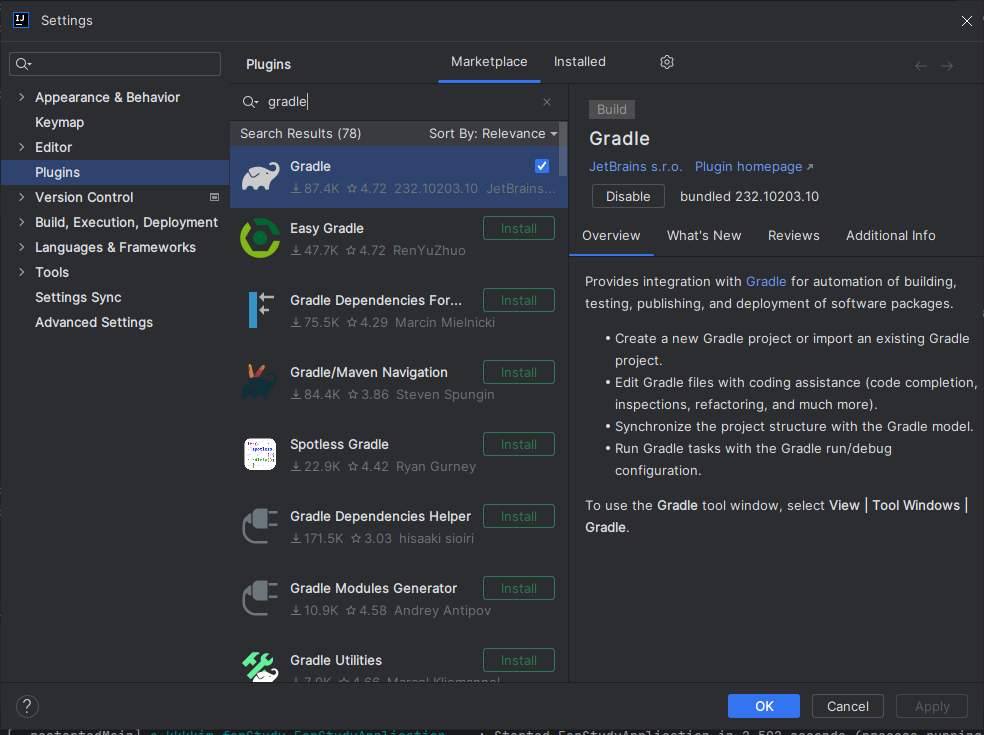Open the Reviews tab
Image resolution: width=984 pixels, height=735 pixels.
pos(793,235)
